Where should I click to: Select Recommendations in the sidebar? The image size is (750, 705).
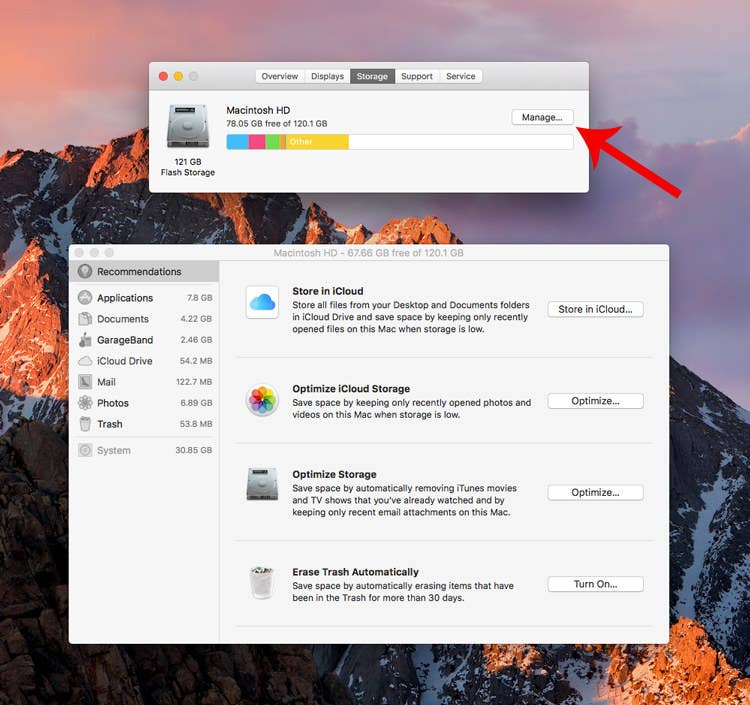coord(144,271)
